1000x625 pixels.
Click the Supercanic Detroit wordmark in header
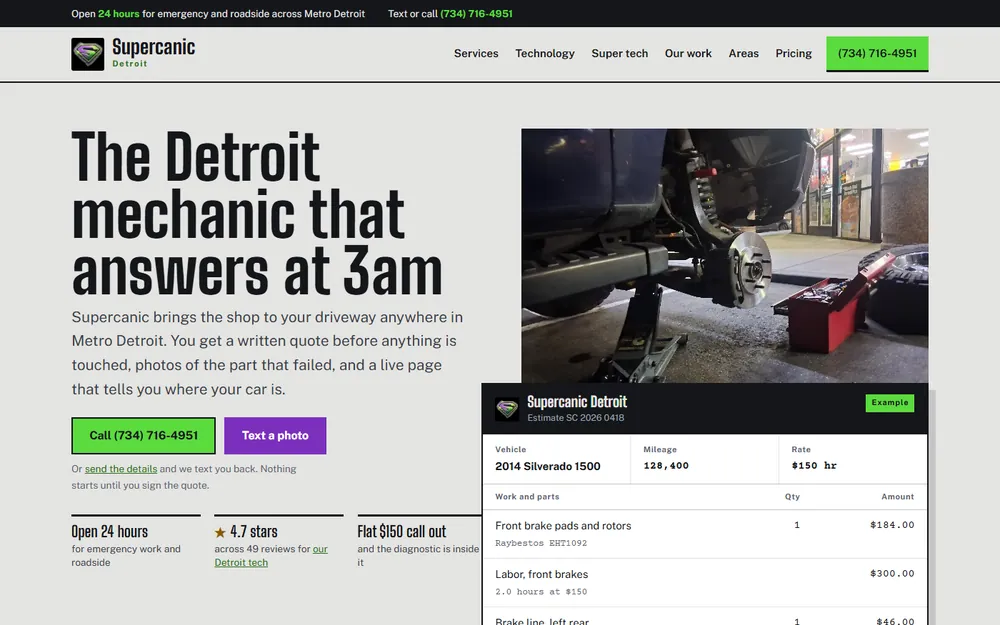(154, 52)
